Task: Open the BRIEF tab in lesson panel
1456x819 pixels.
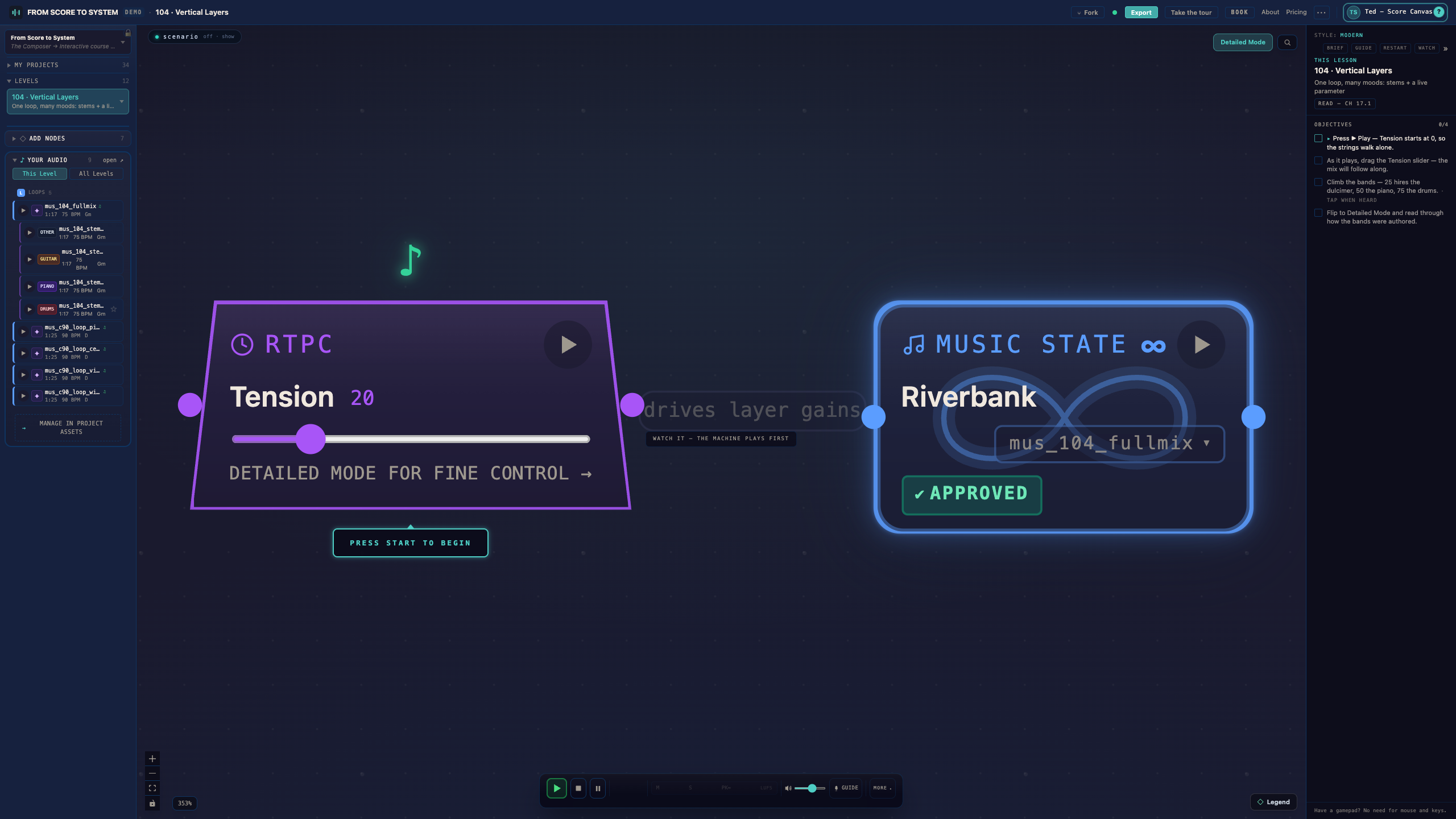Action: pos(1335,48)
